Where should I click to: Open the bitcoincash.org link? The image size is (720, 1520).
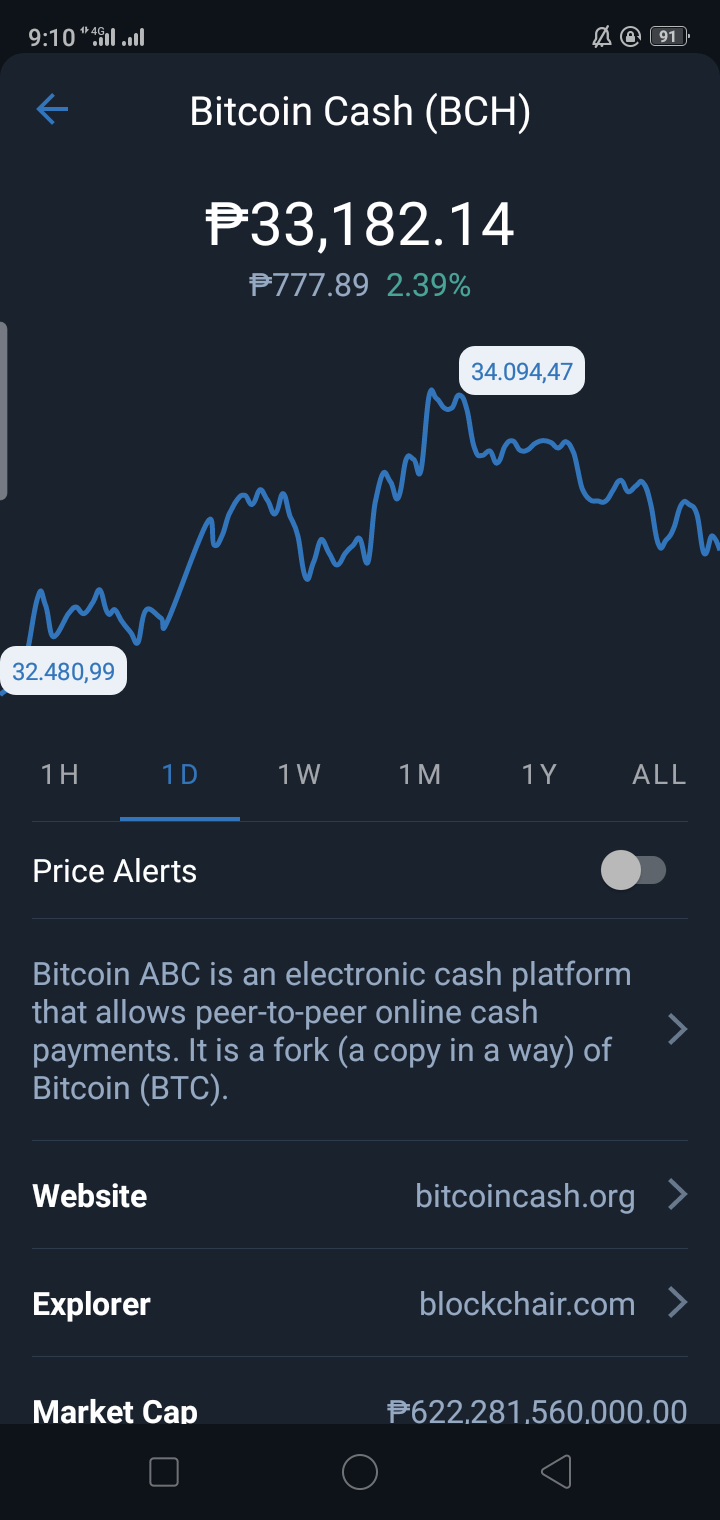pyautogui.click(x=525, y=1196)
